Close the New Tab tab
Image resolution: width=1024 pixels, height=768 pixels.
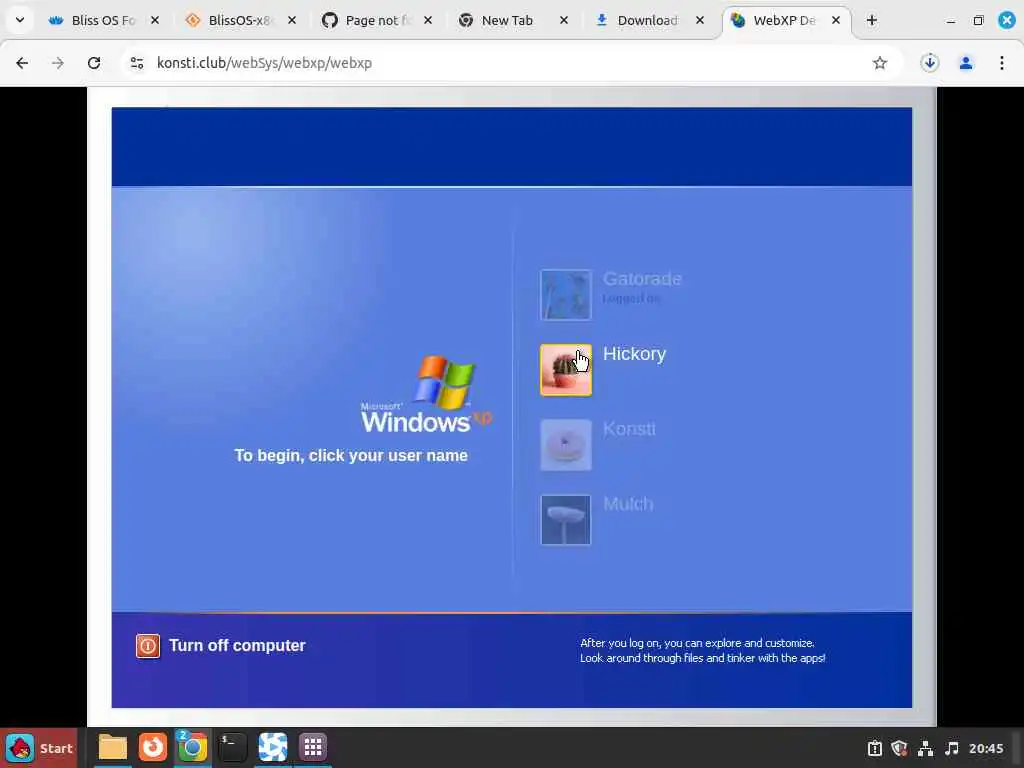[x=564, y=20]
